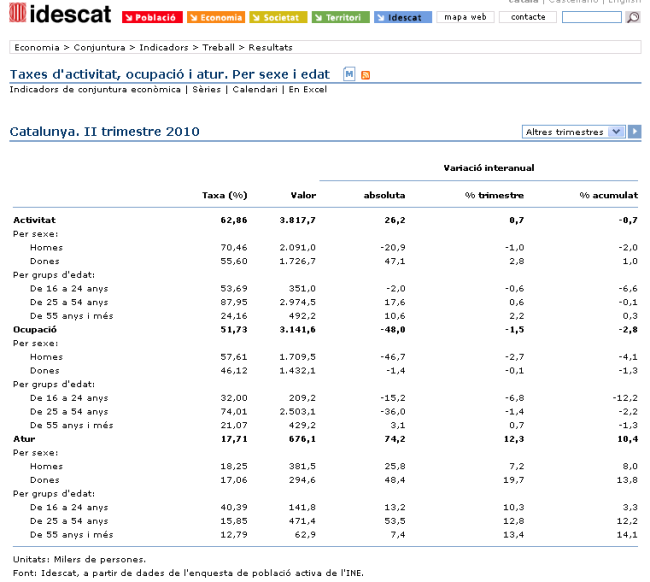Screen dimensions: 650x582
Task: Click Treball in the breadcrumb
Action: click(x=218, y=47)
